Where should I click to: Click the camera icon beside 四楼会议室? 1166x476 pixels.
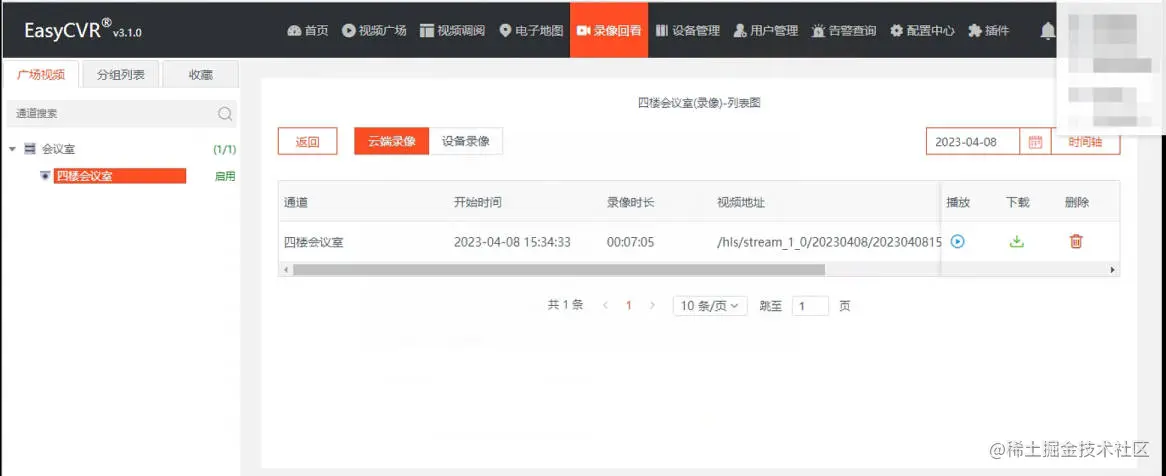45,176
